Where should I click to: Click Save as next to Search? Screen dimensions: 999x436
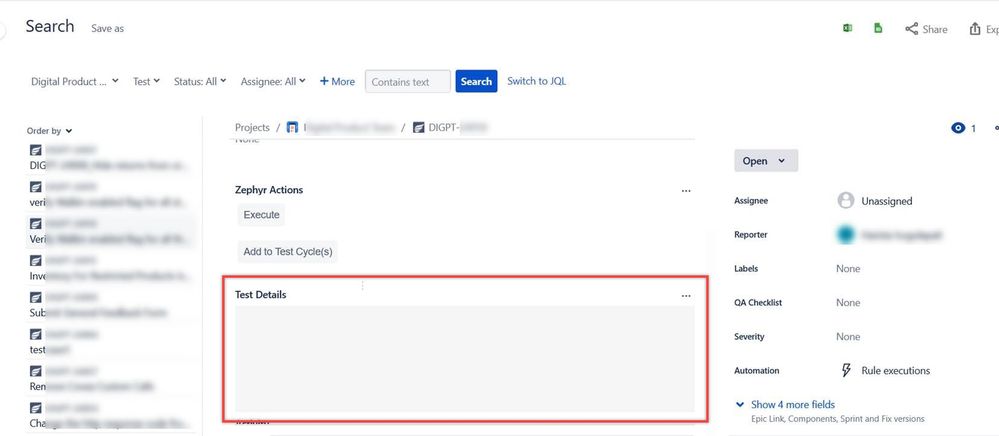pyautogui.click(x=107, y=29)
